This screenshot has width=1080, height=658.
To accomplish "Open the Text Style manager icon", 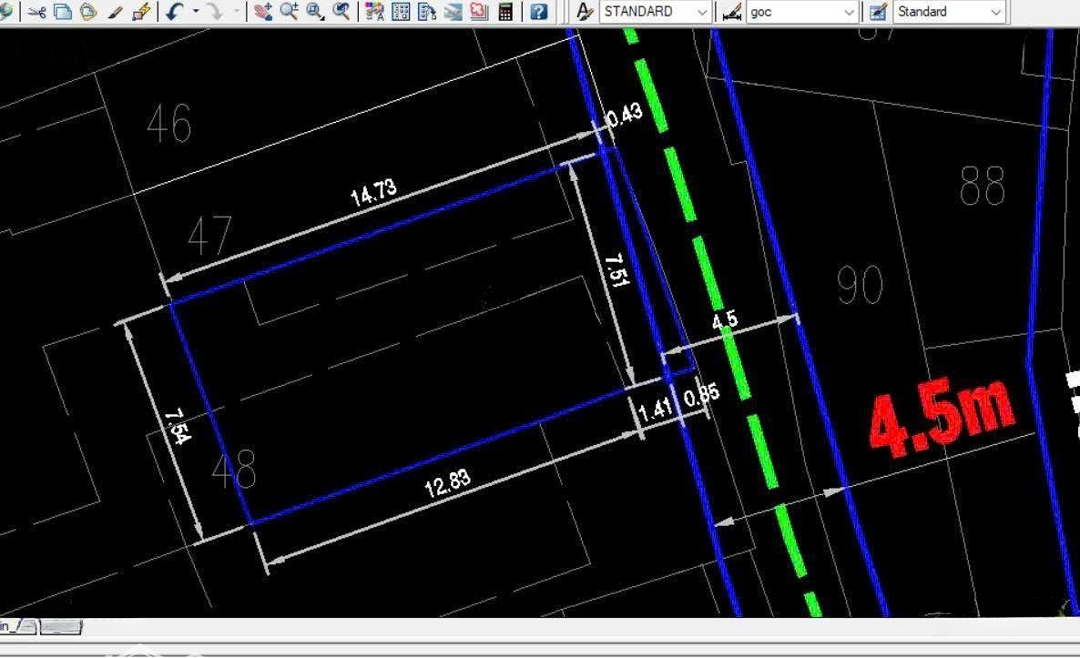I will click(x=585, y=12).
